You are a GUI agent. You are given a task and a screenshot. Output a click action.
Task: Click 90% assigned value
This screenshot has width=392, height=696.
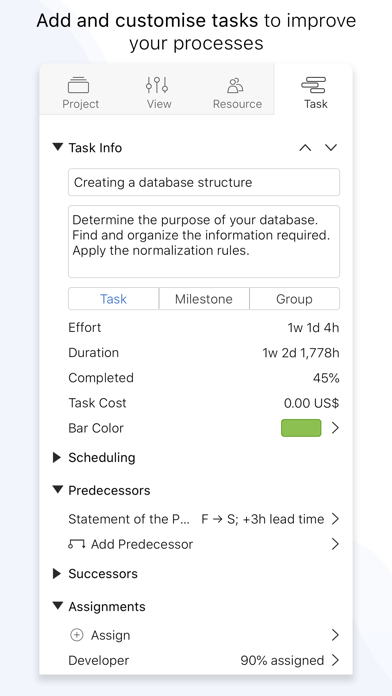pos(282,660)
